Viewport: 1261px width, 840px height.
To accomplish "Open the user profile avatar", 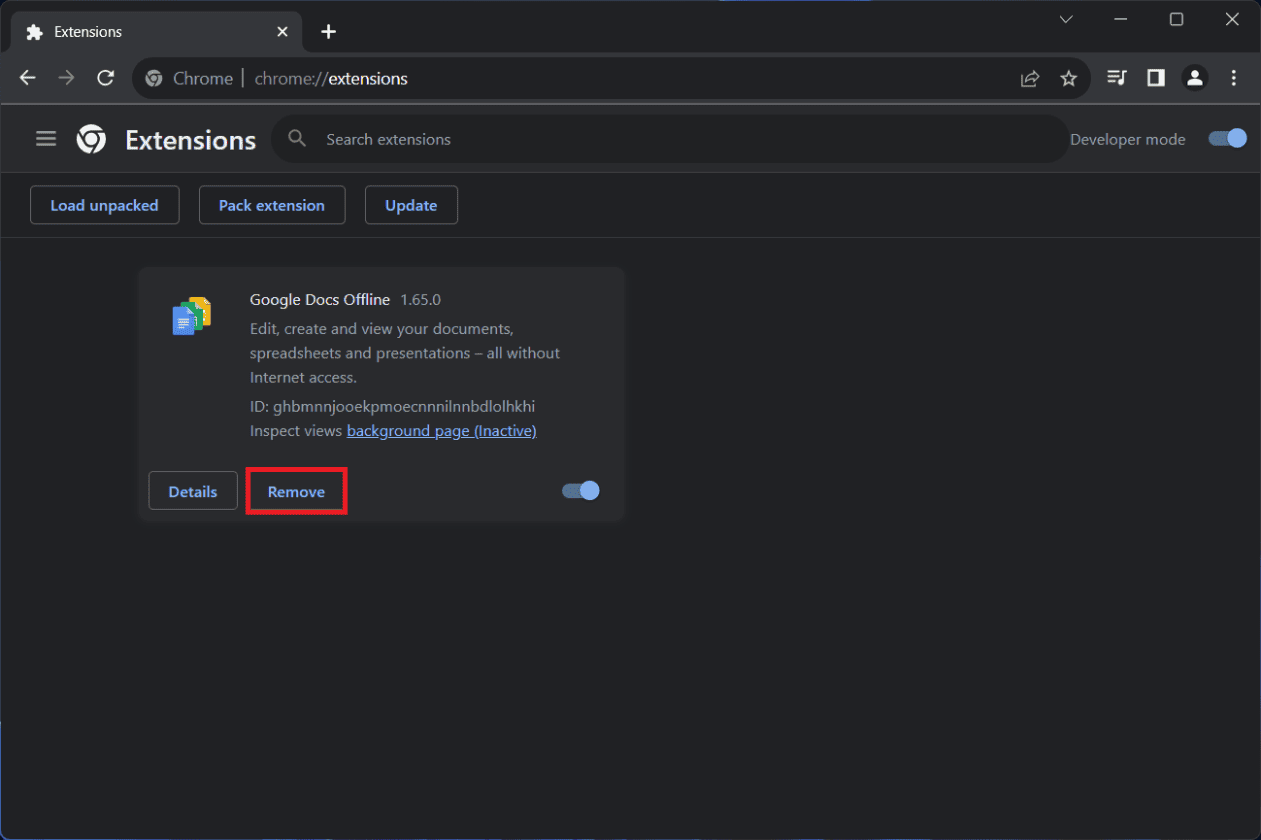I will point(1194,78).
